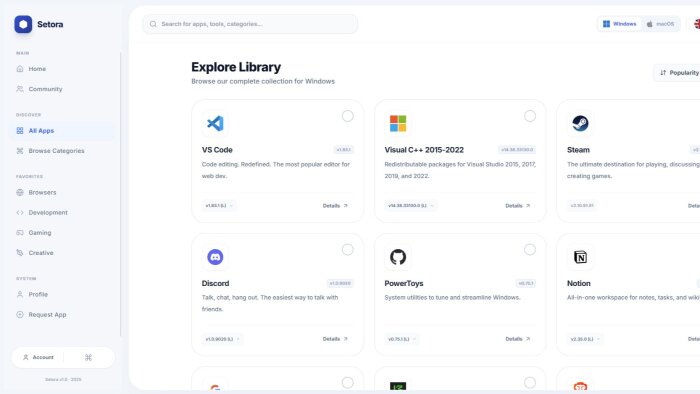Image resolution: width=700 pixels, height=394 pixels.
Task: Open the Gaming category
Action: click(62, 232)
